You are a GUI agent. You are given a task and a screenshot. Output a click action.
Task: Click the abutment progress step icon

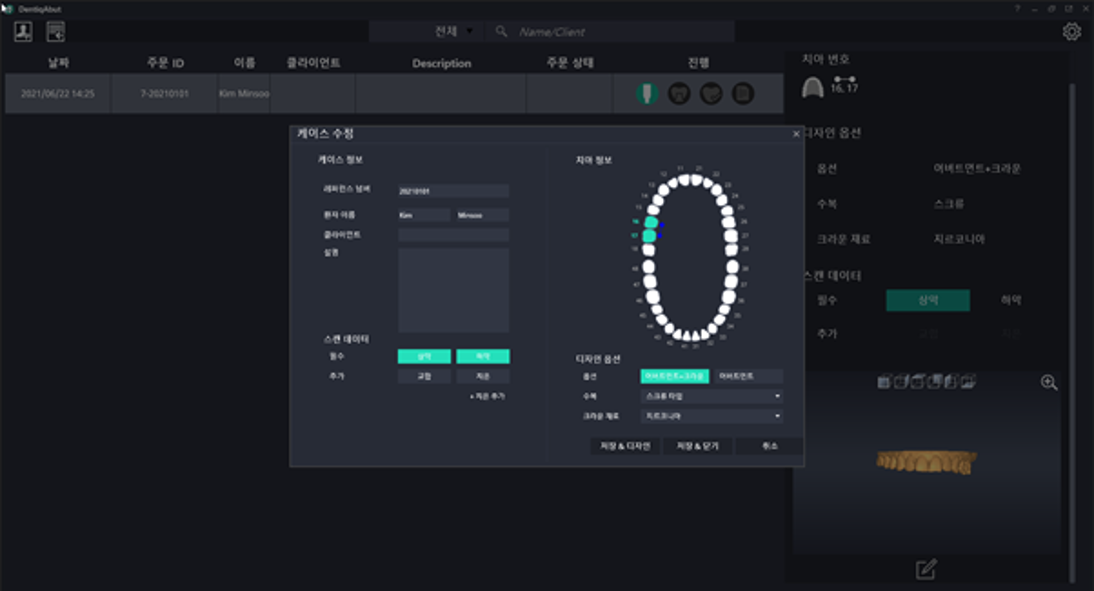(x=647, y=94)
